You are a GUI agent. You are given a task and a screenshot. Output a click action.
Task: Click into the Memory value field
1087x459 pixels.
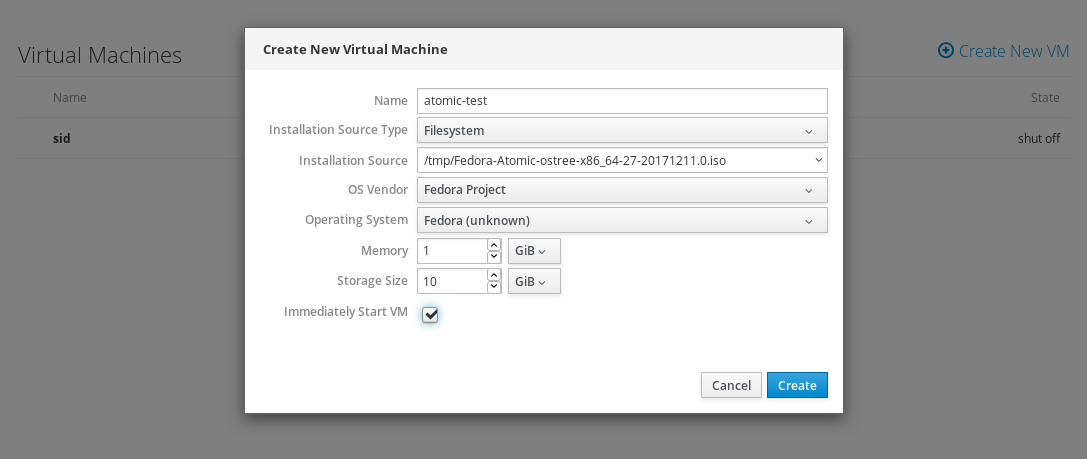pos(452,251)
